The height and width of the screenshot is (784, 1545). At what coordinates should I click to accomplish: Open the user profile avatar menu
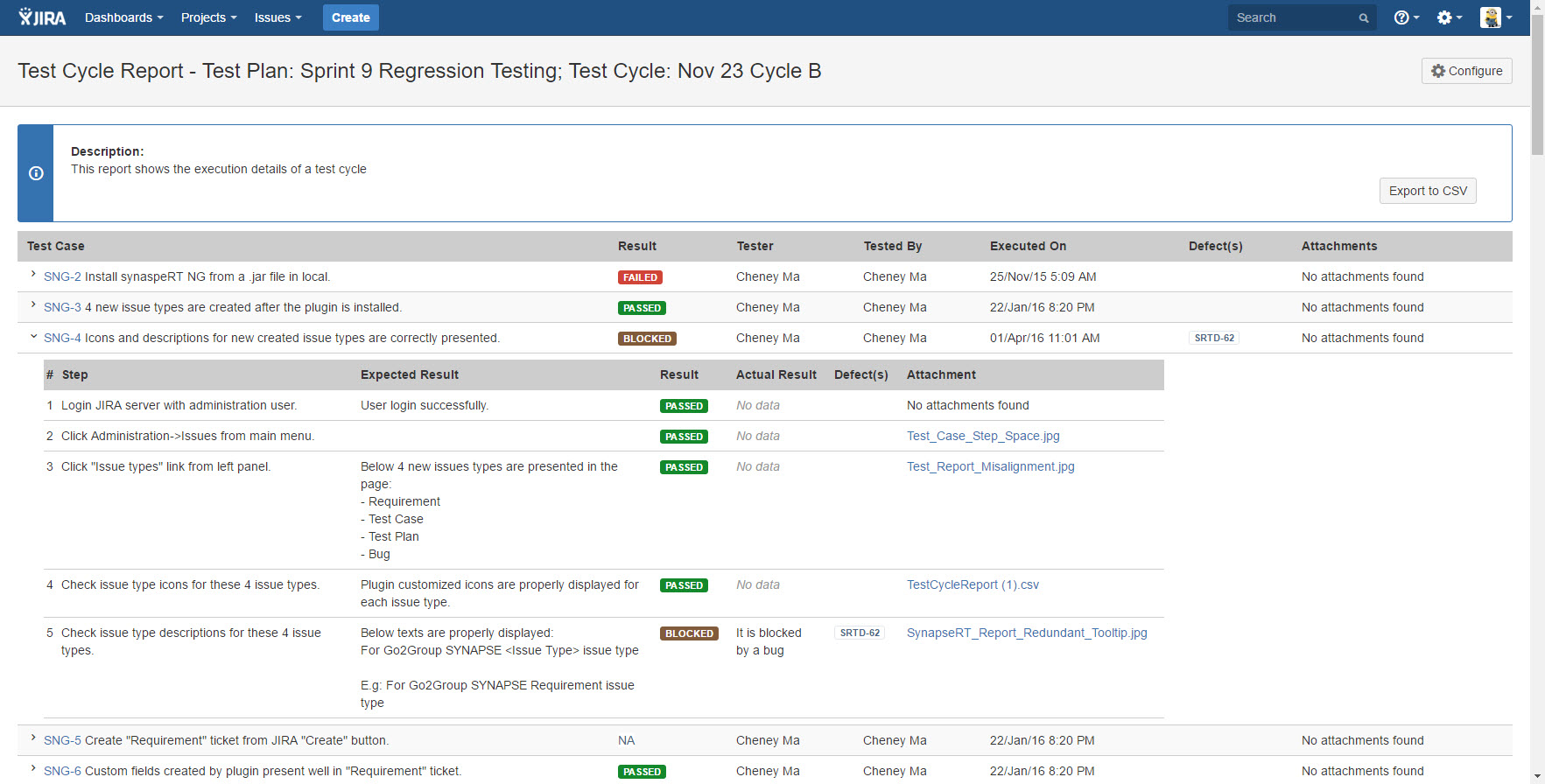click(x=1495, y=17)
